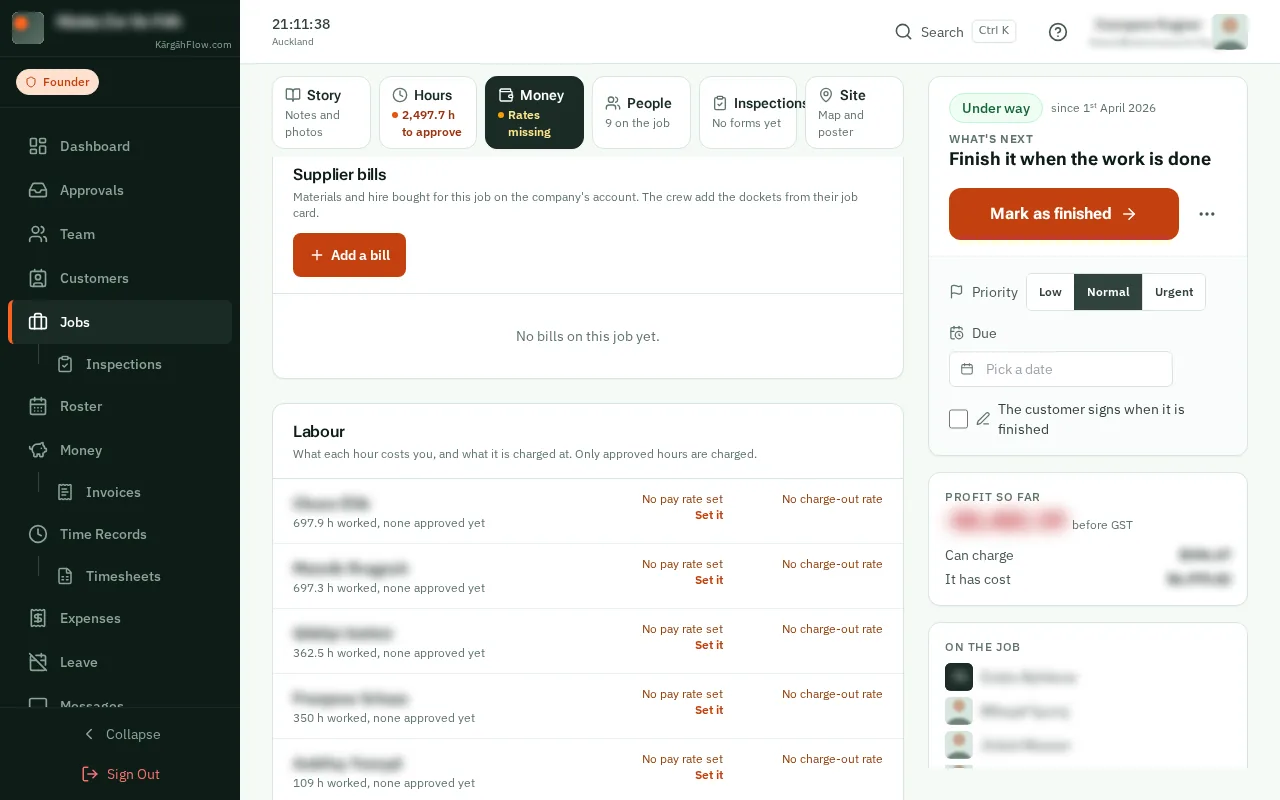This screenshot has width=1280, height=800.
Task: Click the Leave calendar-off icon
Action: pyautogui.click(x=38, y=662)
